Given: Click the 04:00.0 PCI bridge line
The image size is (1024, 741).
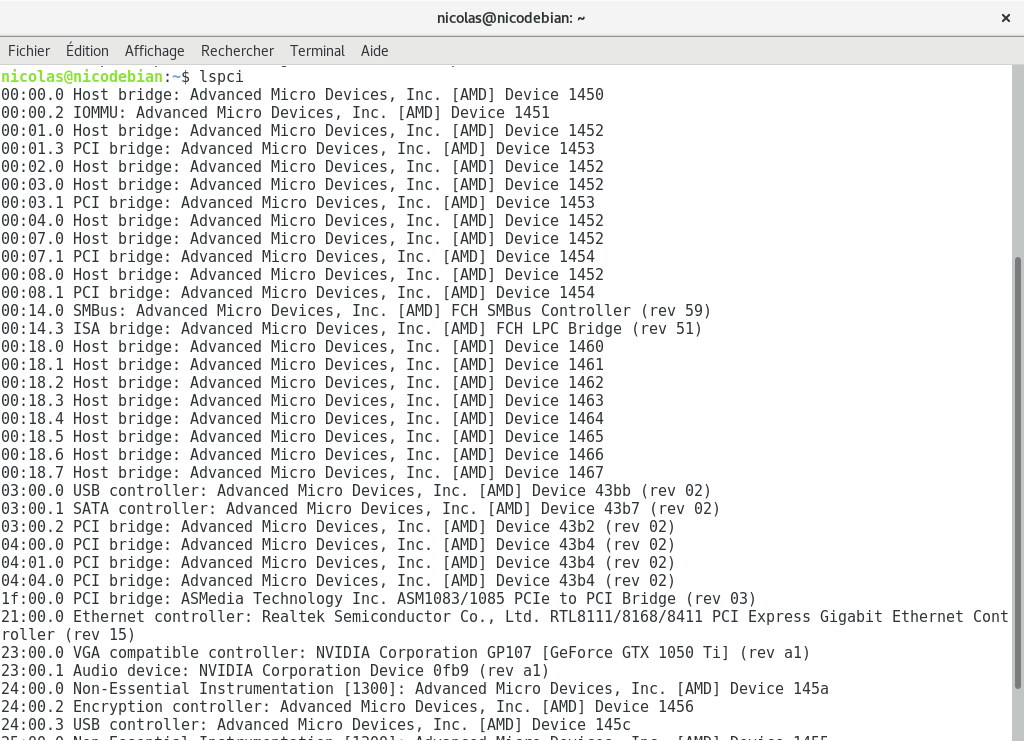Looking at the screenshot, I should click(x=338, y=545).
